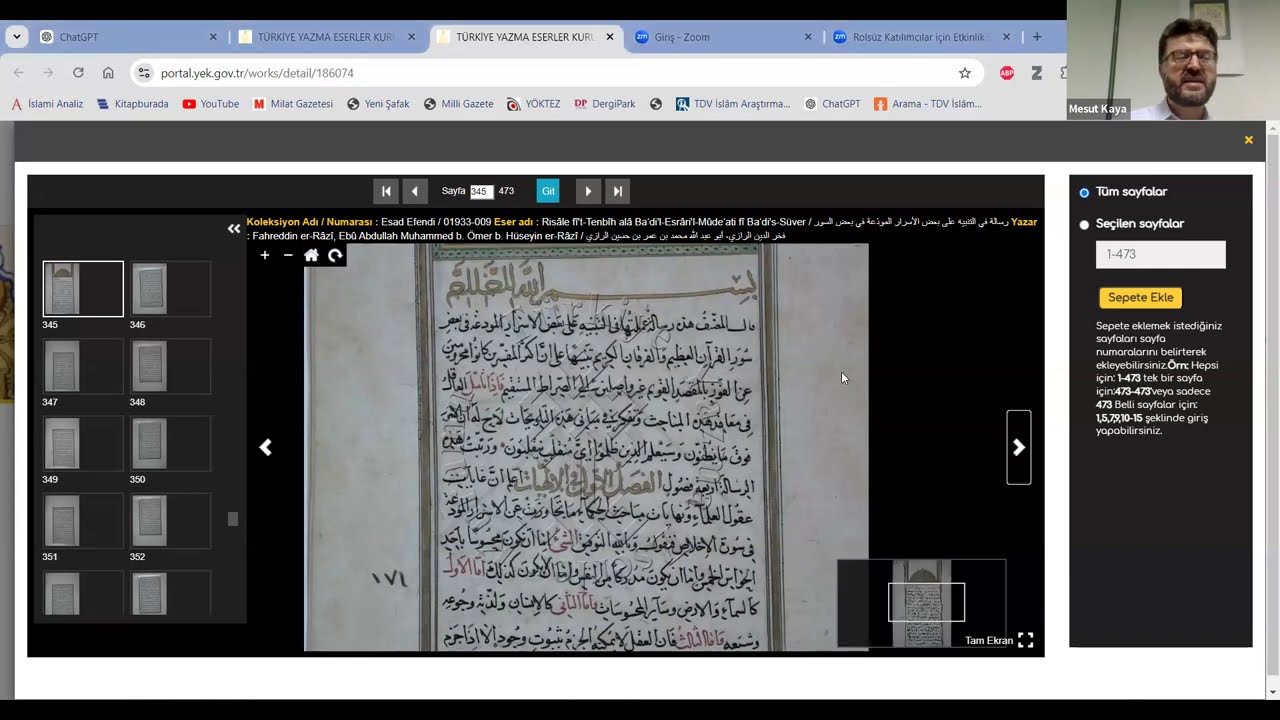Image resolution: width=1280 pixels, height=720 pixels.
Task: Click the thumbnail panel scrollbar handle
Action: (233, 519)
